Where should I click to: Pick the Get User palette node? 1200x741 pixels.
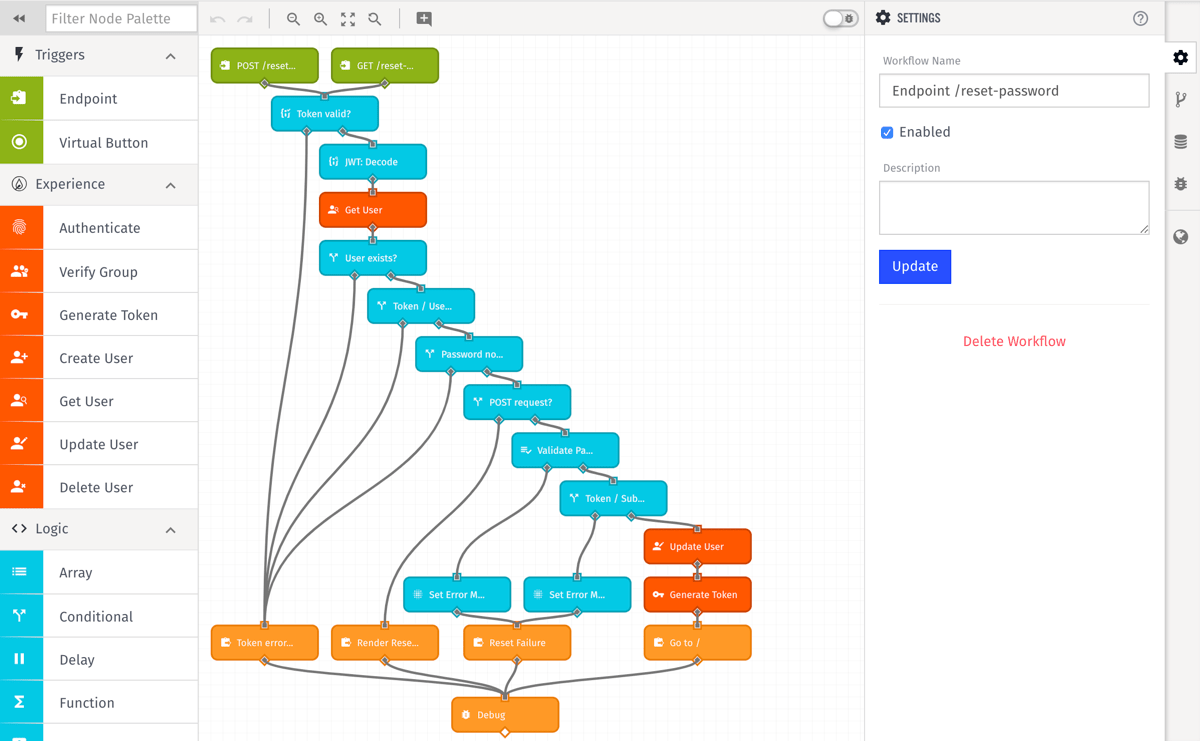tap(99, 400)
